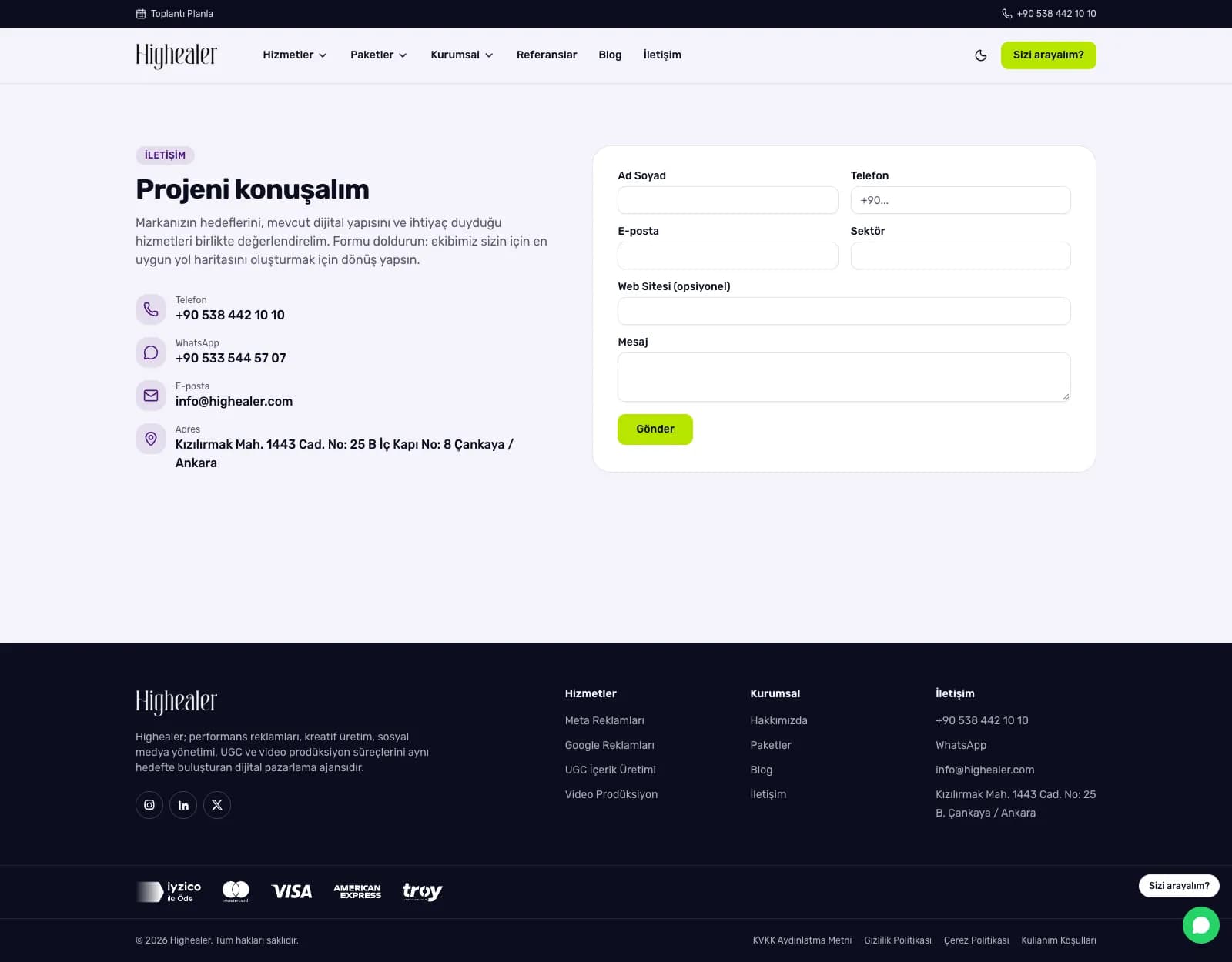Click the Mastercard logo

click(x=236, y=892)
